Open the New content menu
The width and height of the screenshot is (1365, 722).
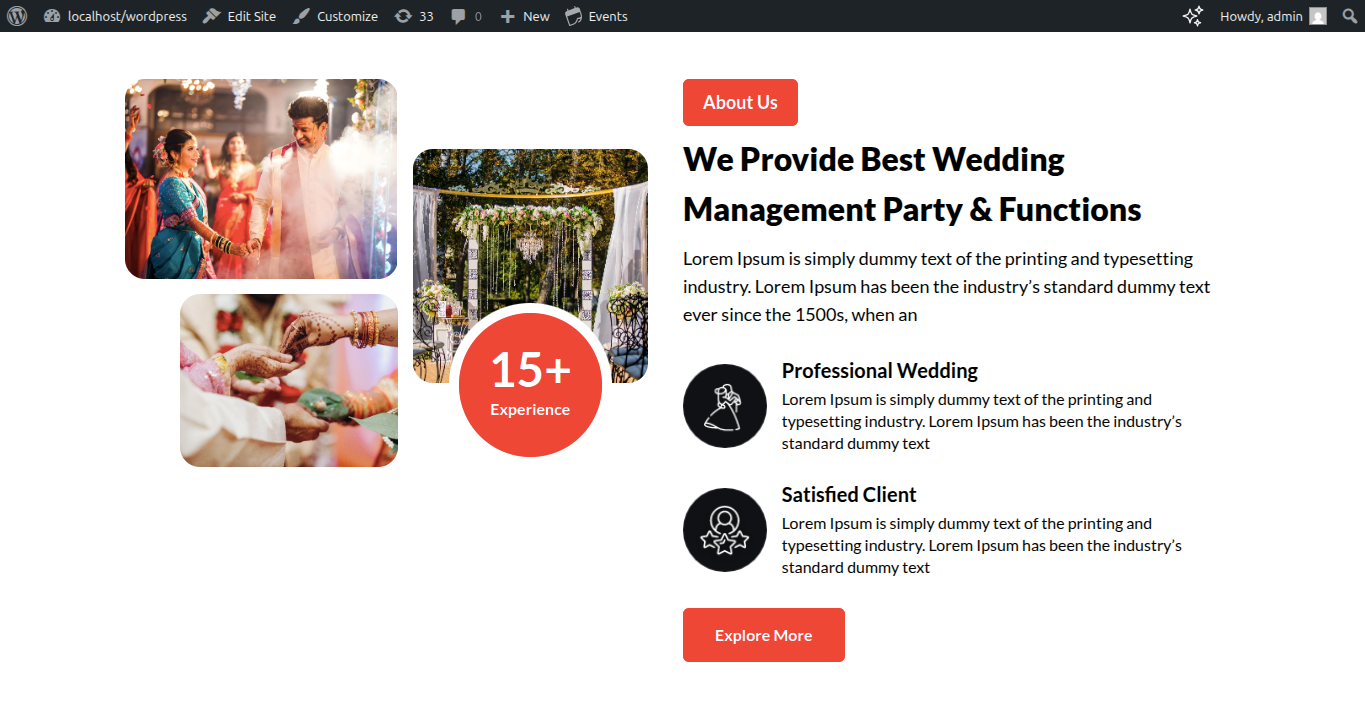pos(525,16)
